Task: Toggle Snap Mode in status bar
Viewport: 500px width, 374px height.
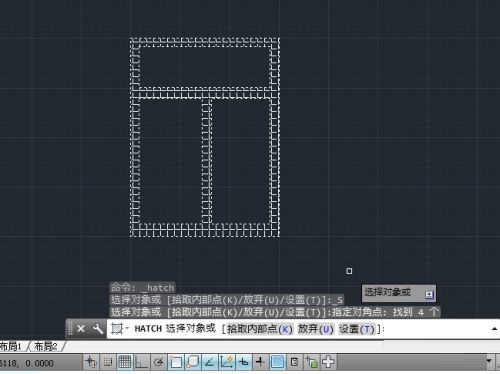Action: [108, 362]
